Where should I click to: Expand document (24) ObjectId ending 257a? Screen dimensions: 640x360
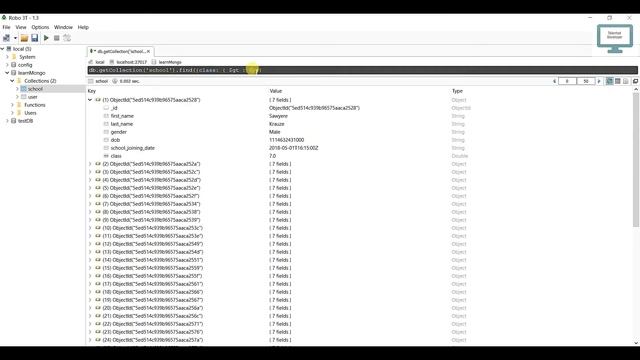pyautogui.click(x=90, y=340)
